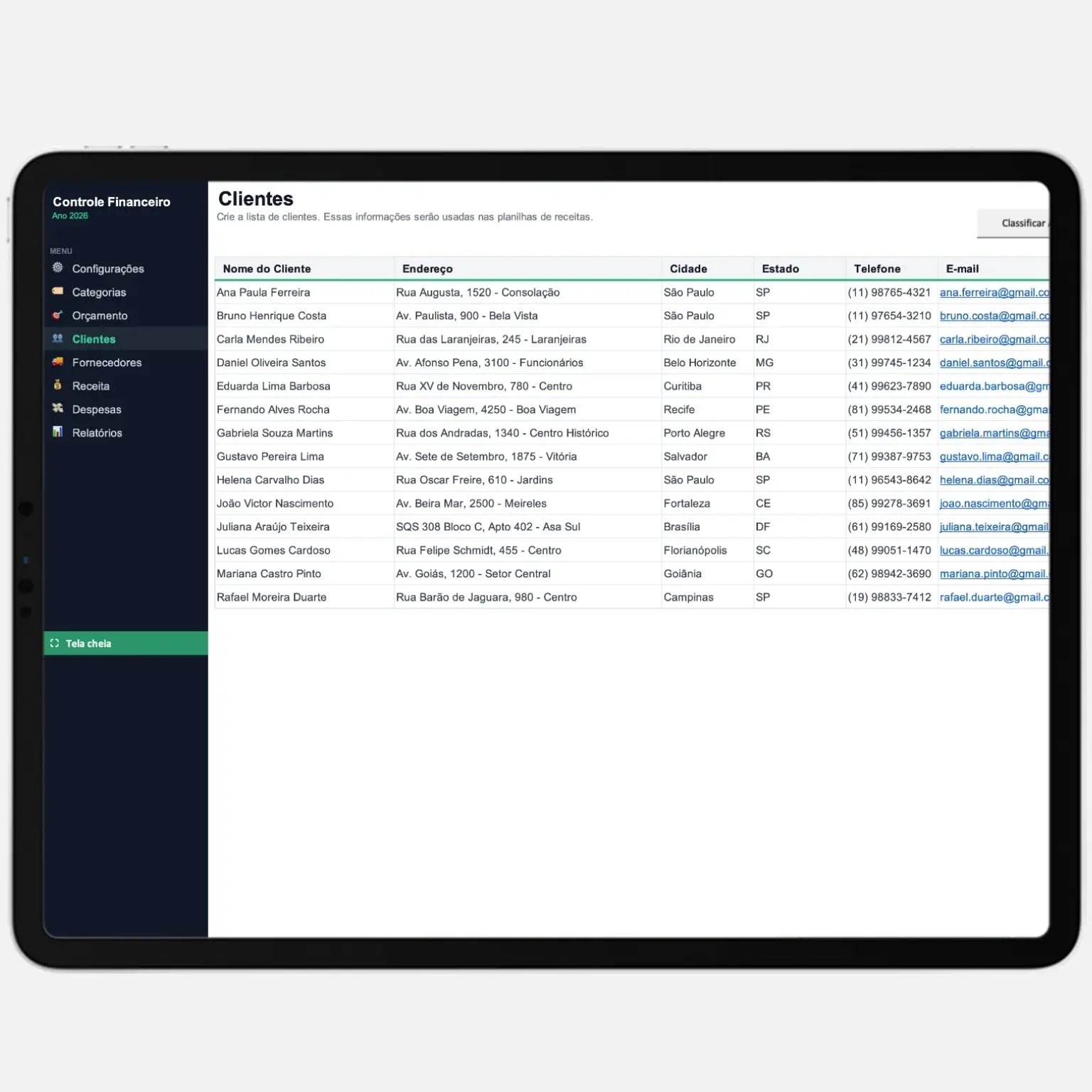Click the Classificar button
This screenshot has width=1092, height=1092.
tap(1014, 223)
